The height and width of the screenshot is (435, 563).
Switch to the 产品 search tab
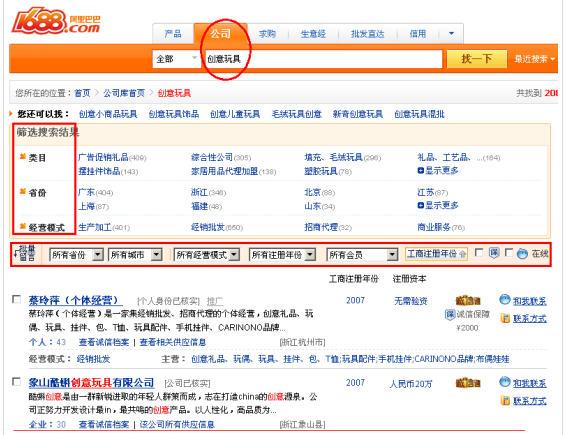pyautogui.click(x=173, y=34)
